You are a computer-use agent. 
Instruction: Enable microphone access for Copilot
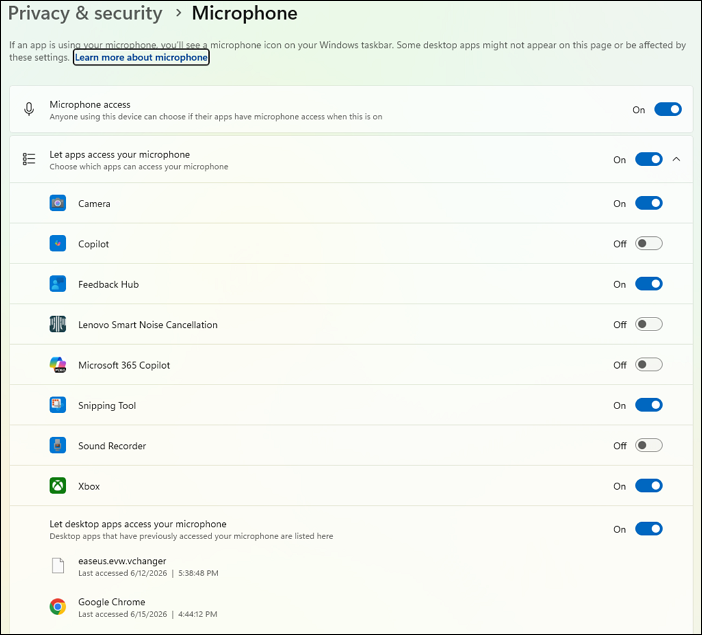tap(649, 244)
